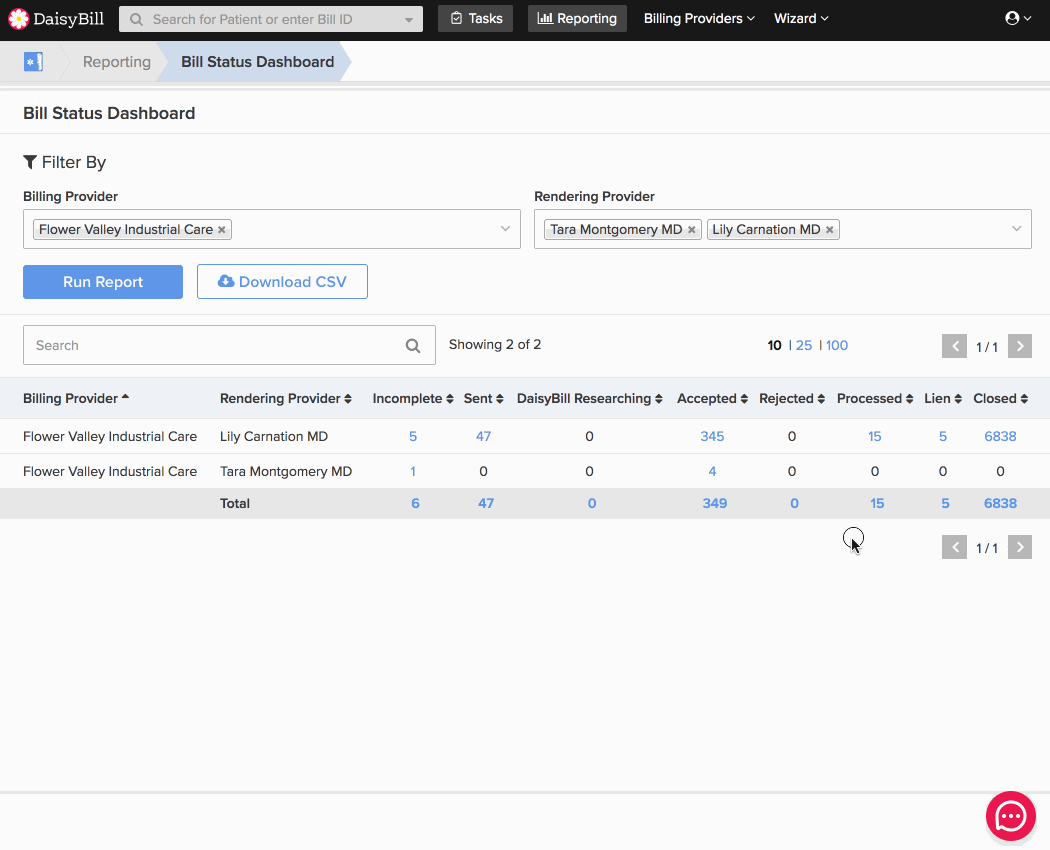1050x850 pixels.
Task: Open Lily Carnation's 5 incomplete bills
Action: 413,437
